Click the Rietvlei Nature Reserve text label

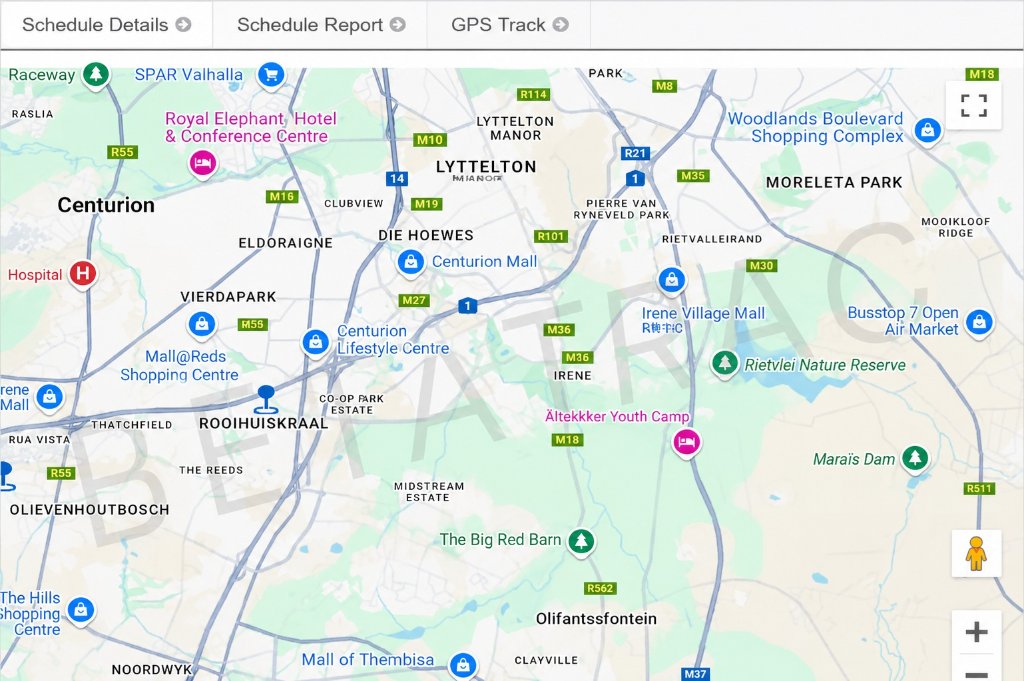click(825, 365)
